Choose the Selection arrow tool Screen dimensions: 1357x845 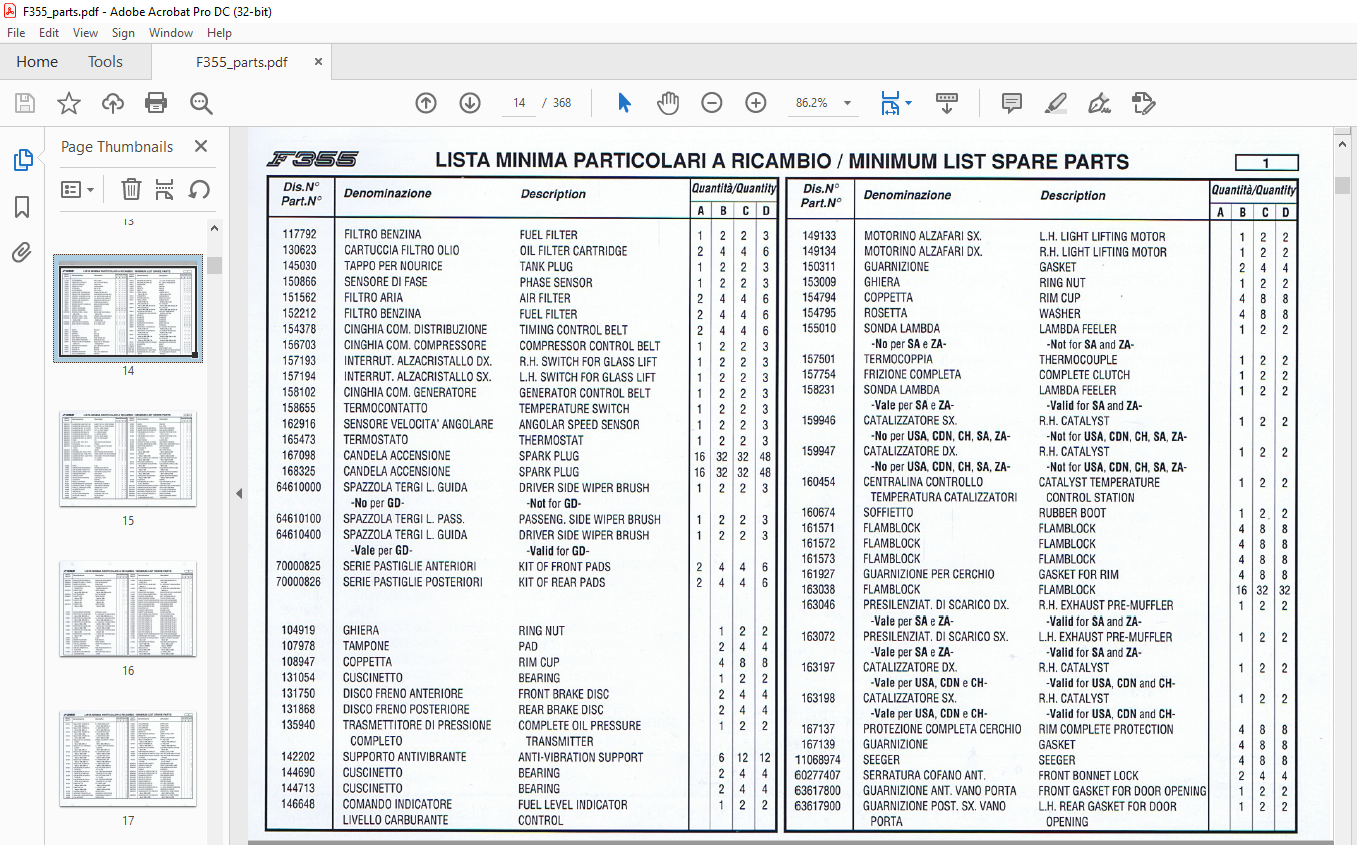(x=624, y=103)
